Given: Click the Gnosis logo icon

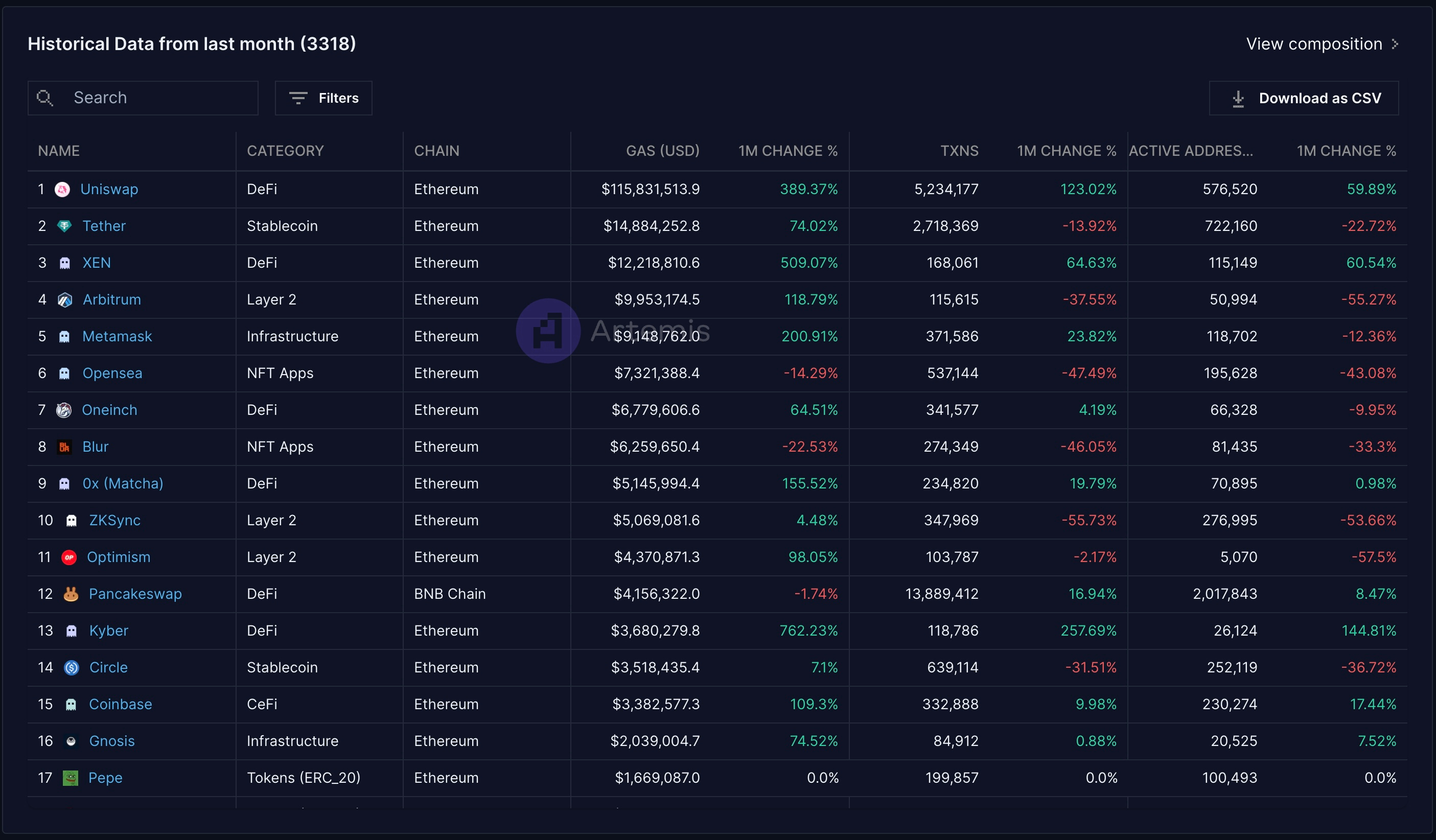Looking at the screenshot, I should click(71, 741).
